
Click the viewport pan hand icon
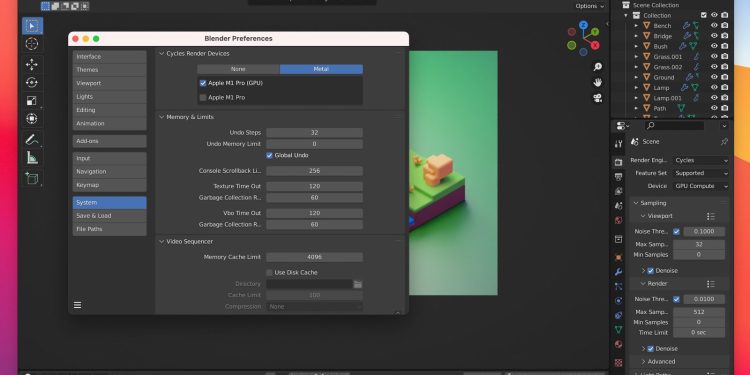point(597,82)
